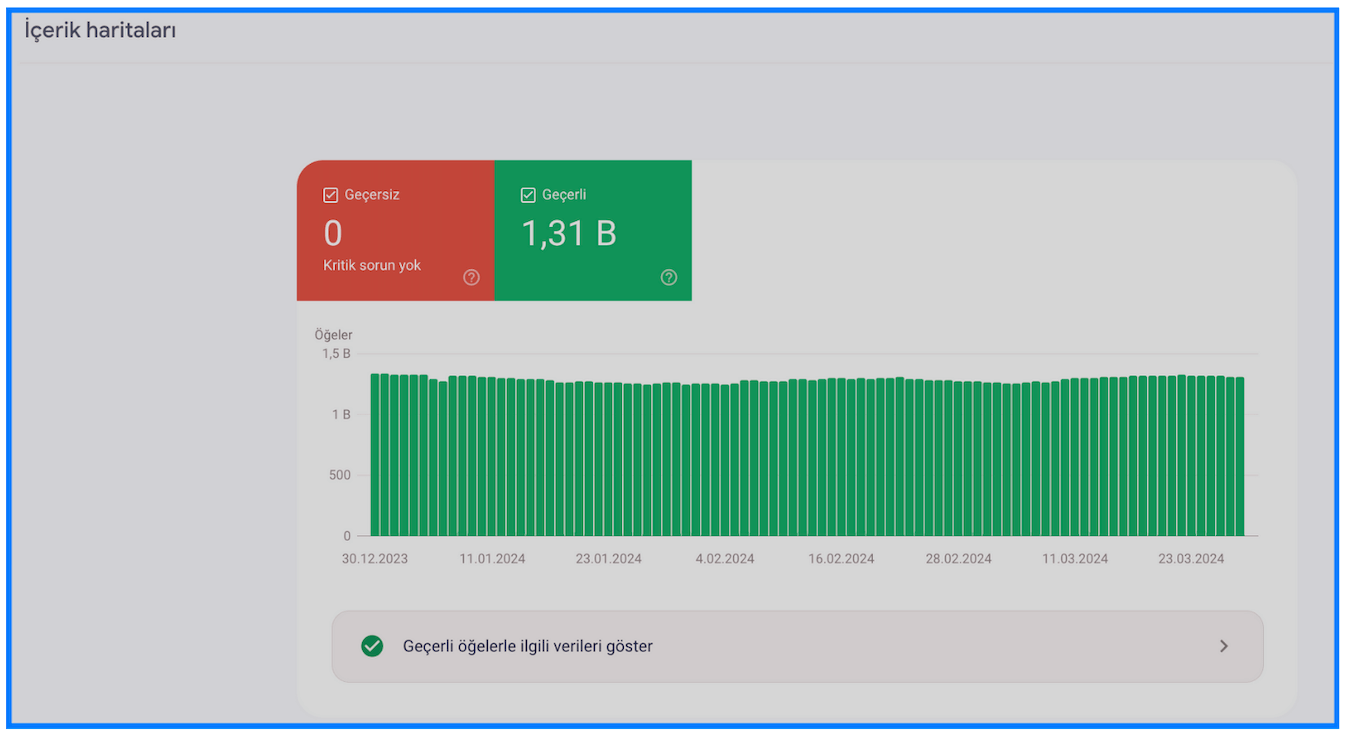Click the 23.03.2024 date axis label

point(1191,559)
